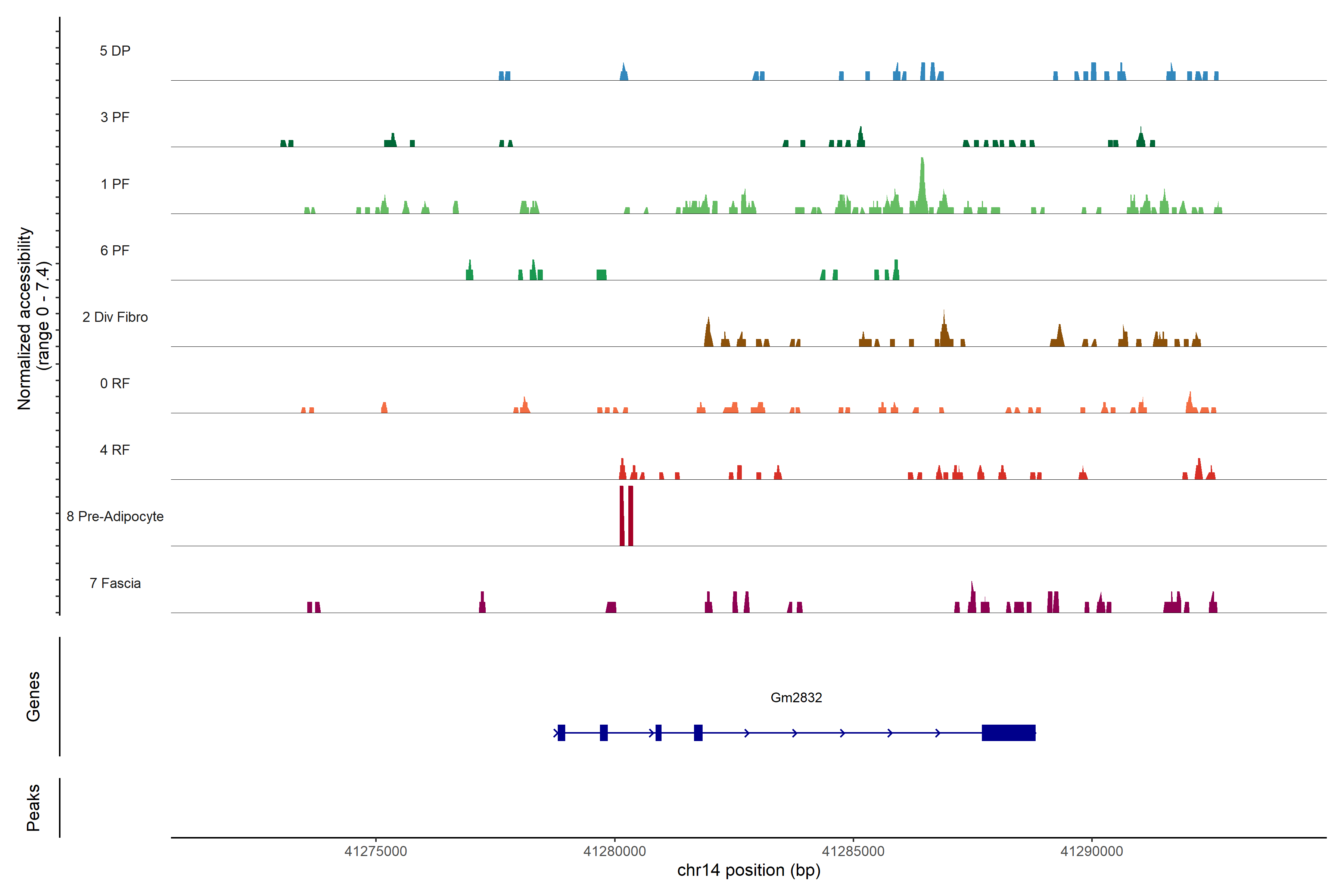Click the large last exon of Gm2832
This screenshot has height=896, width=1344.
pos(1008,732)
